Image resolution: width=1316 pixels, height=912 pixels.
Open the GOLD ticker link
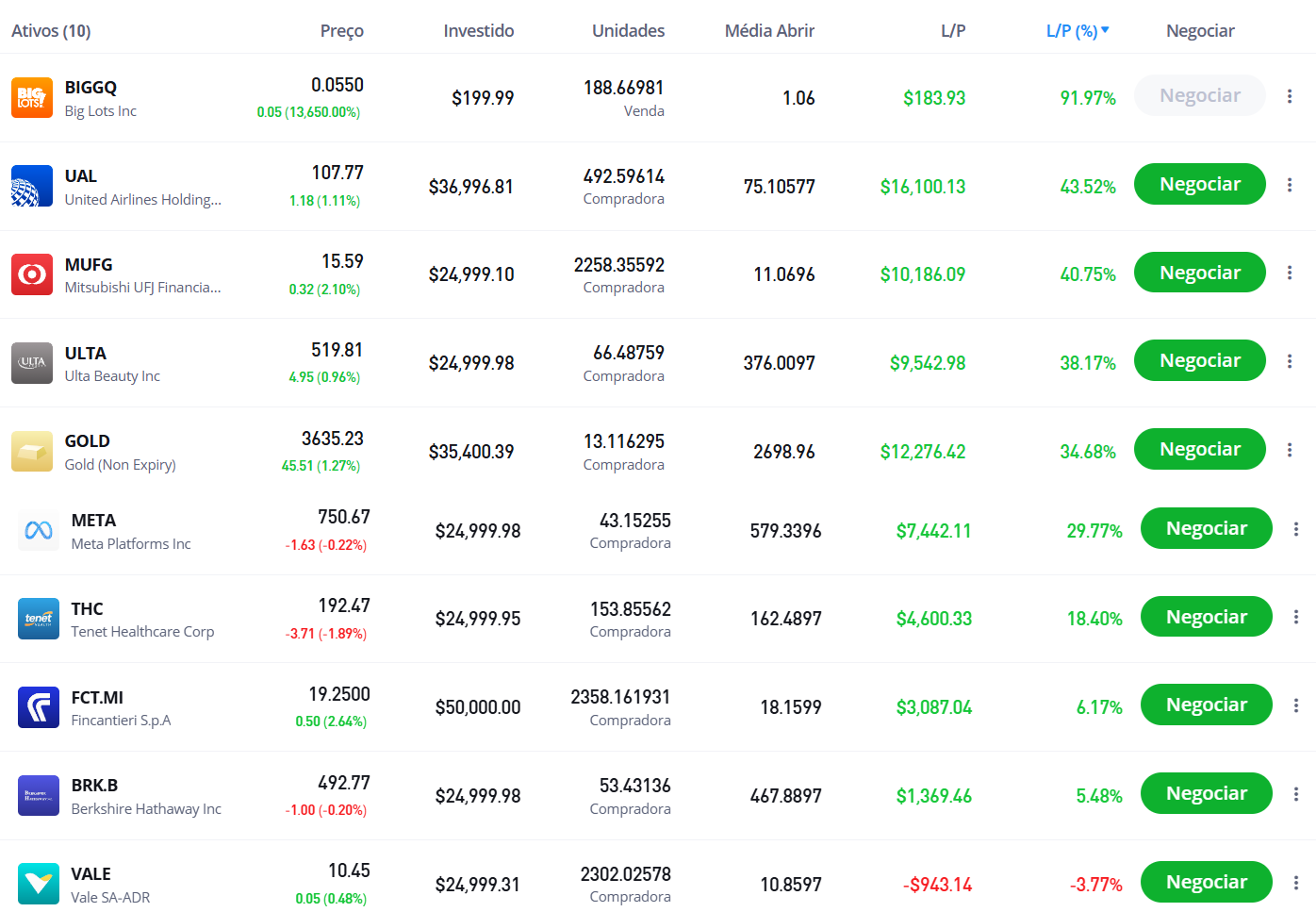click(x=88, y=441)
